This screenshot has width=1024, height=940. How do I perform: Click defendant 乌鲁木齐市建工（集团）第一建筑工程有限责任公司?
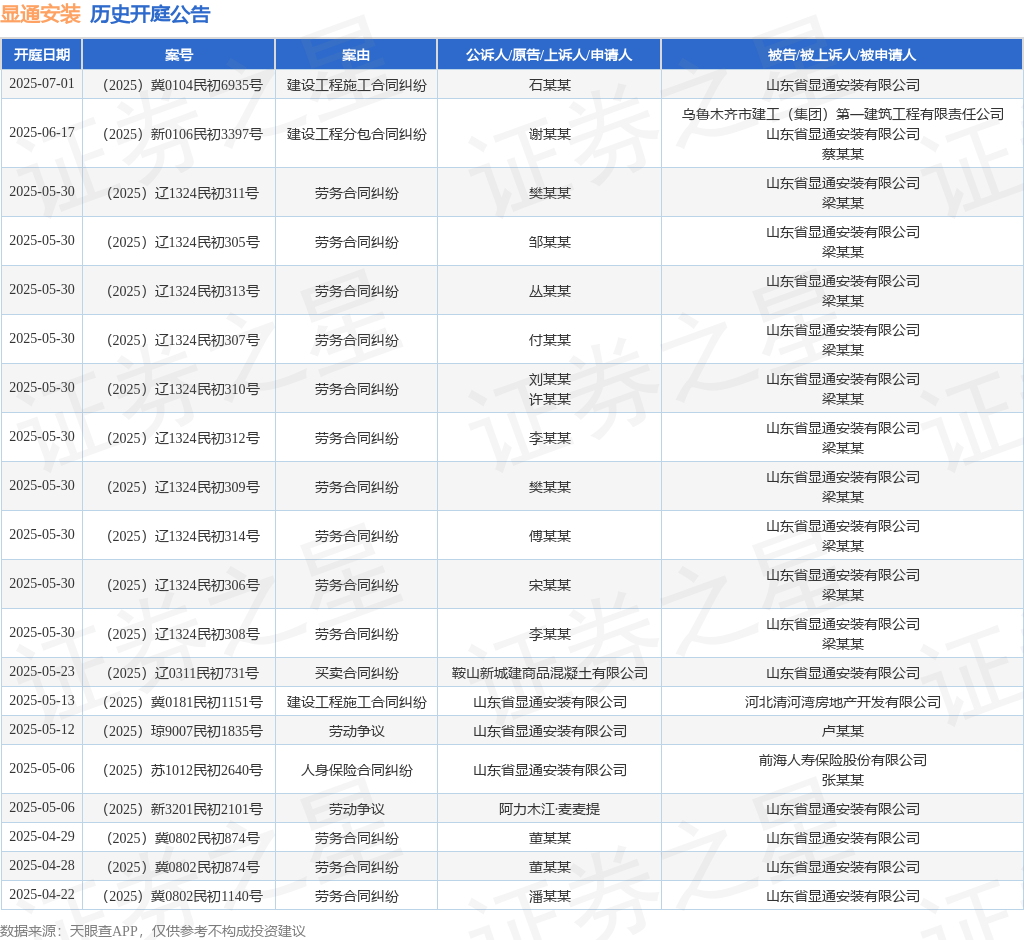coord(842,114)
